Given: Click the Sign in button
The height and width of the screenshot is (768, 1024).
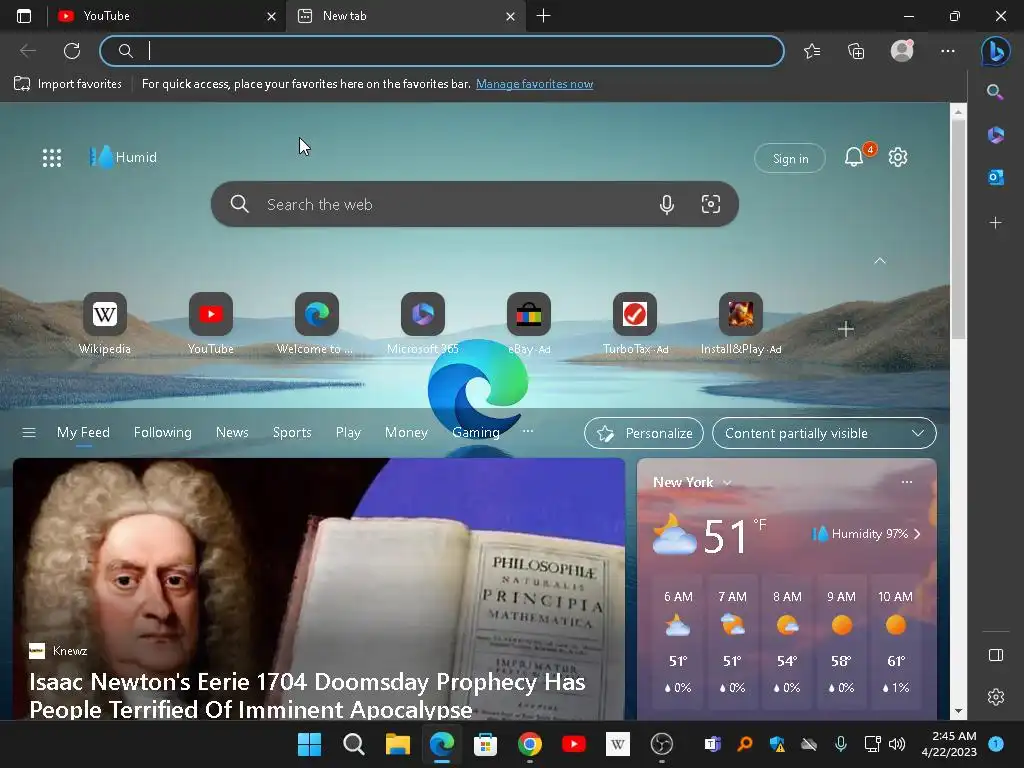Looking at the screenshot, I should coord(790,158).
